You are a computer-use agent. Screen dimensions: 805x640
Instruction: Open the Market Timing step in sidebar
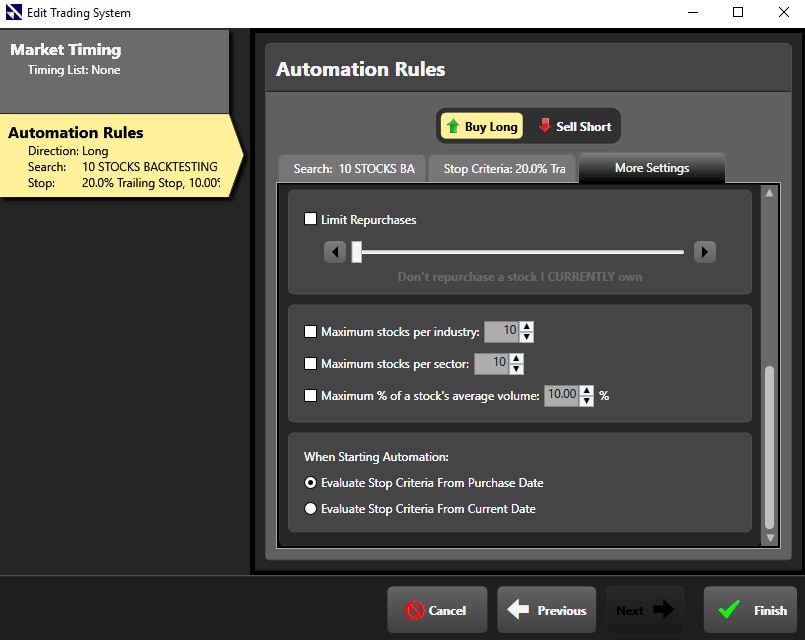[114, 58]
